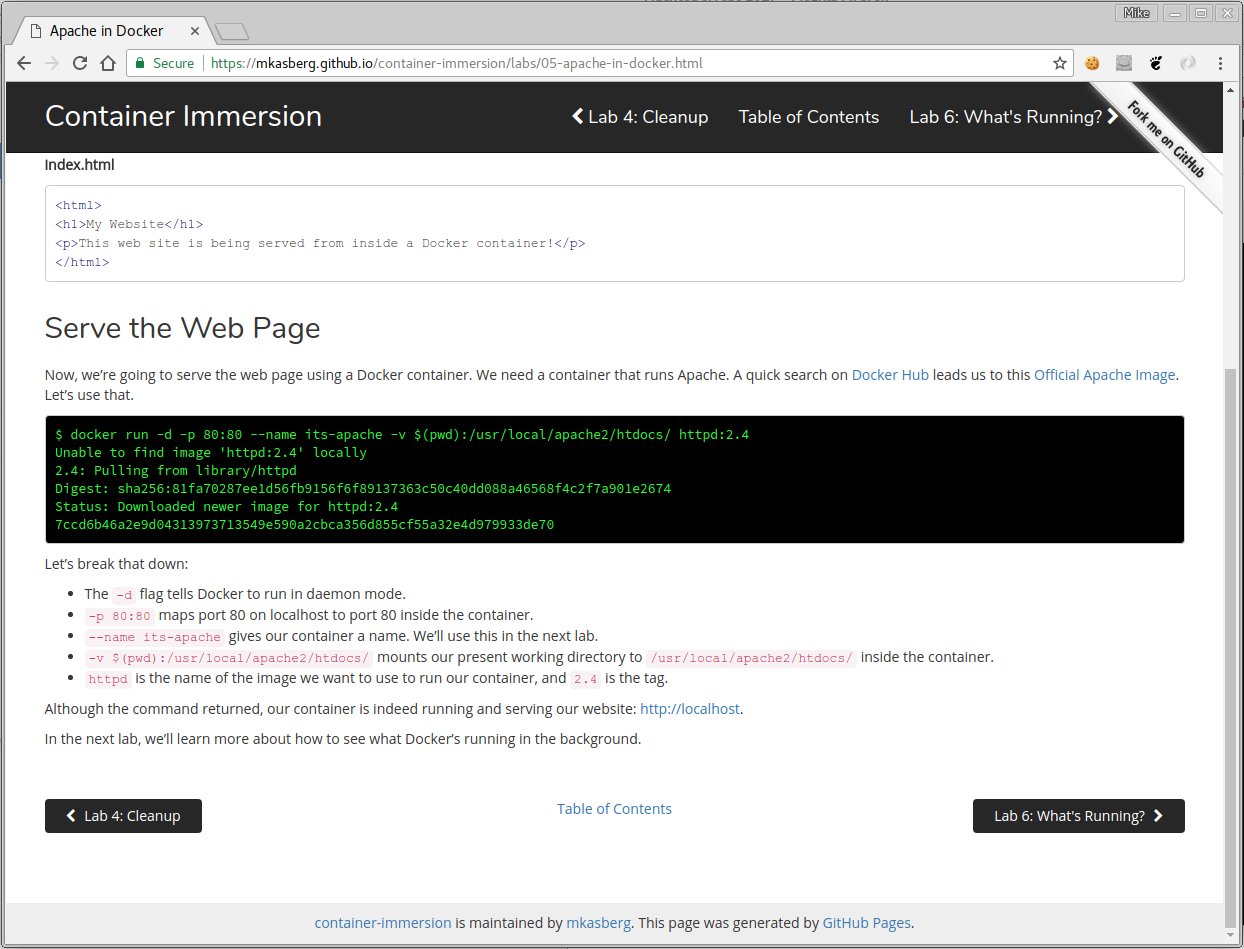
Task: Open the GNOME footprint extension icon
Action: [1156, 63]
